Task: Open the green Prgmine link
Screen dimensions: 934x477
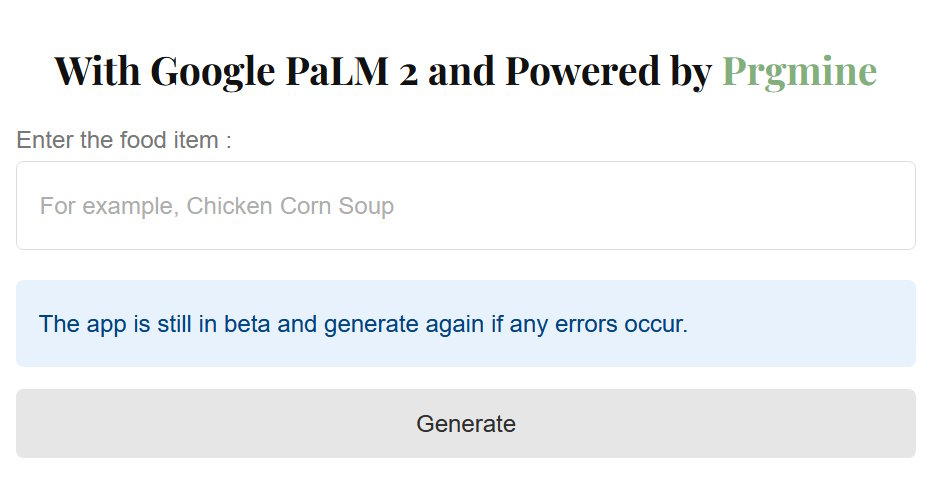Action: pos(799,71)
